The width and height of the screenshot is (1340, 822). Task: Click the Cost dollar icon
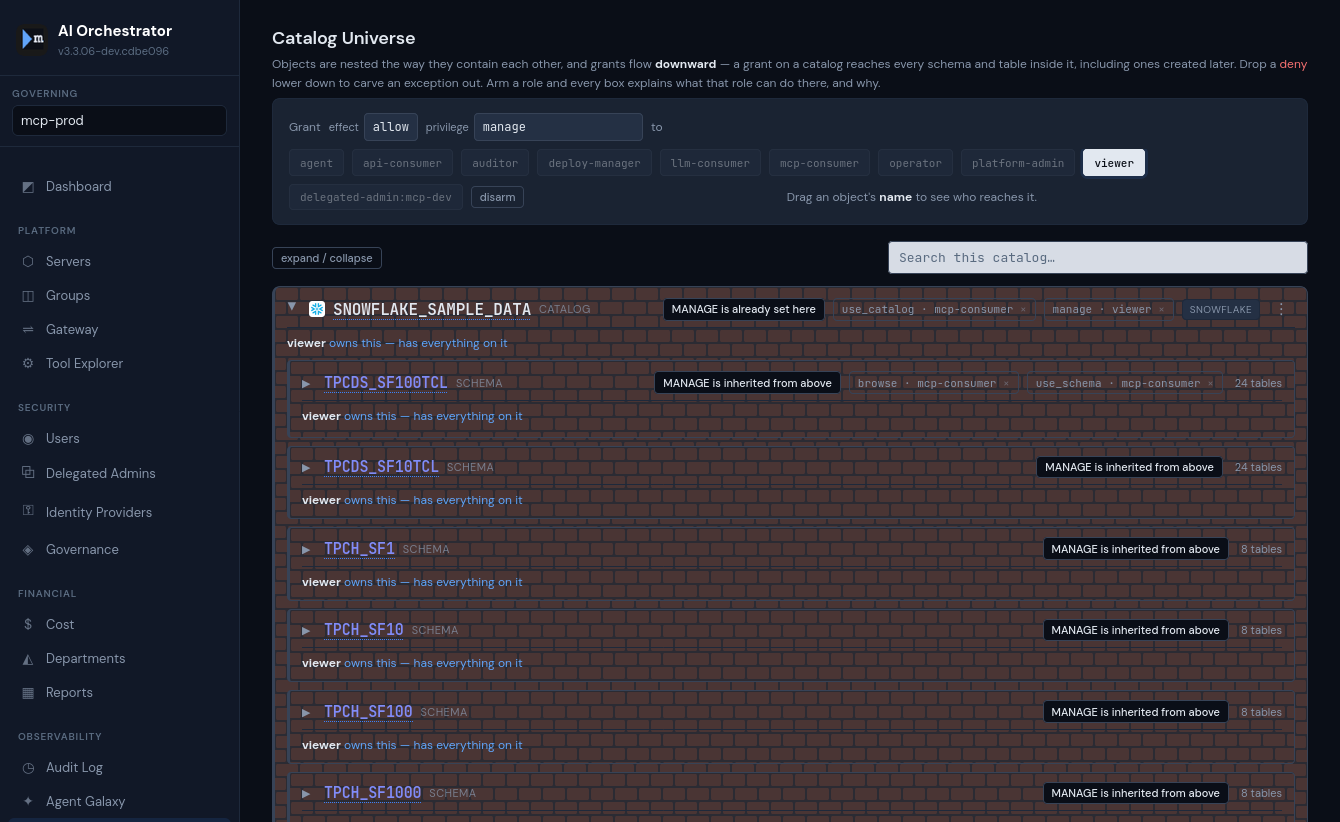(28, 625)
